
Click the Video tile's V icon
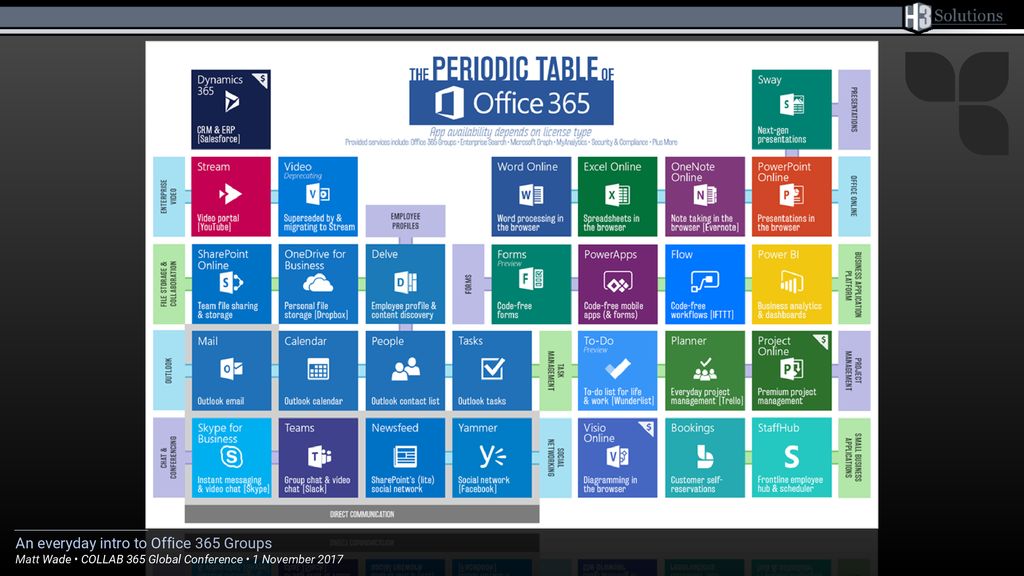click(317, 194)
